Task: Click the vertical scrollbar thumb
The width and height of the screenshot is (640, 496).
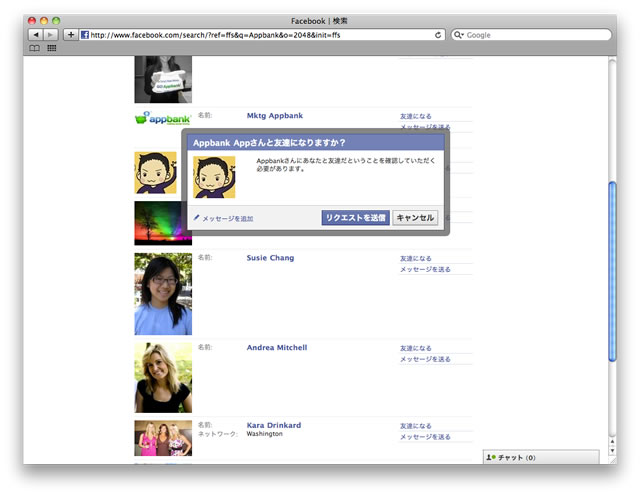Action: [x=612, y=271]
